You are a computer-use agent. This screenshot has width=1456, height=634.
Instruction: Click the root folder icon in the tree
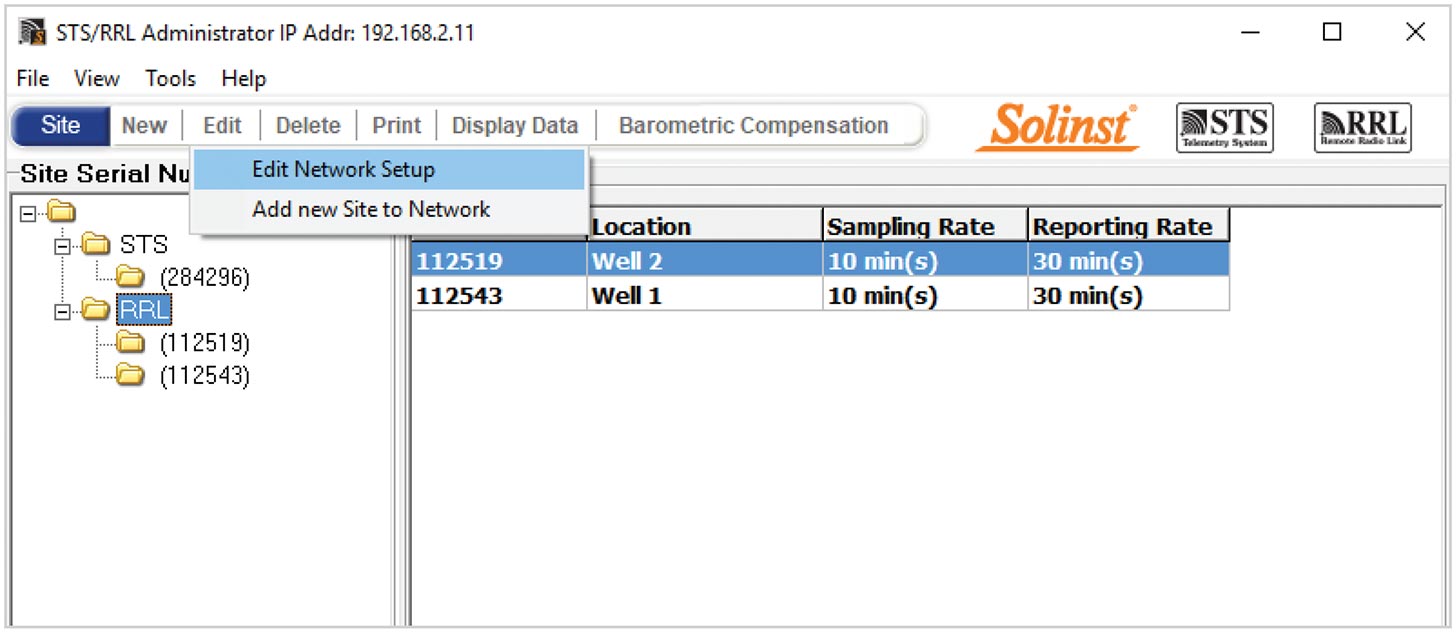62,211
